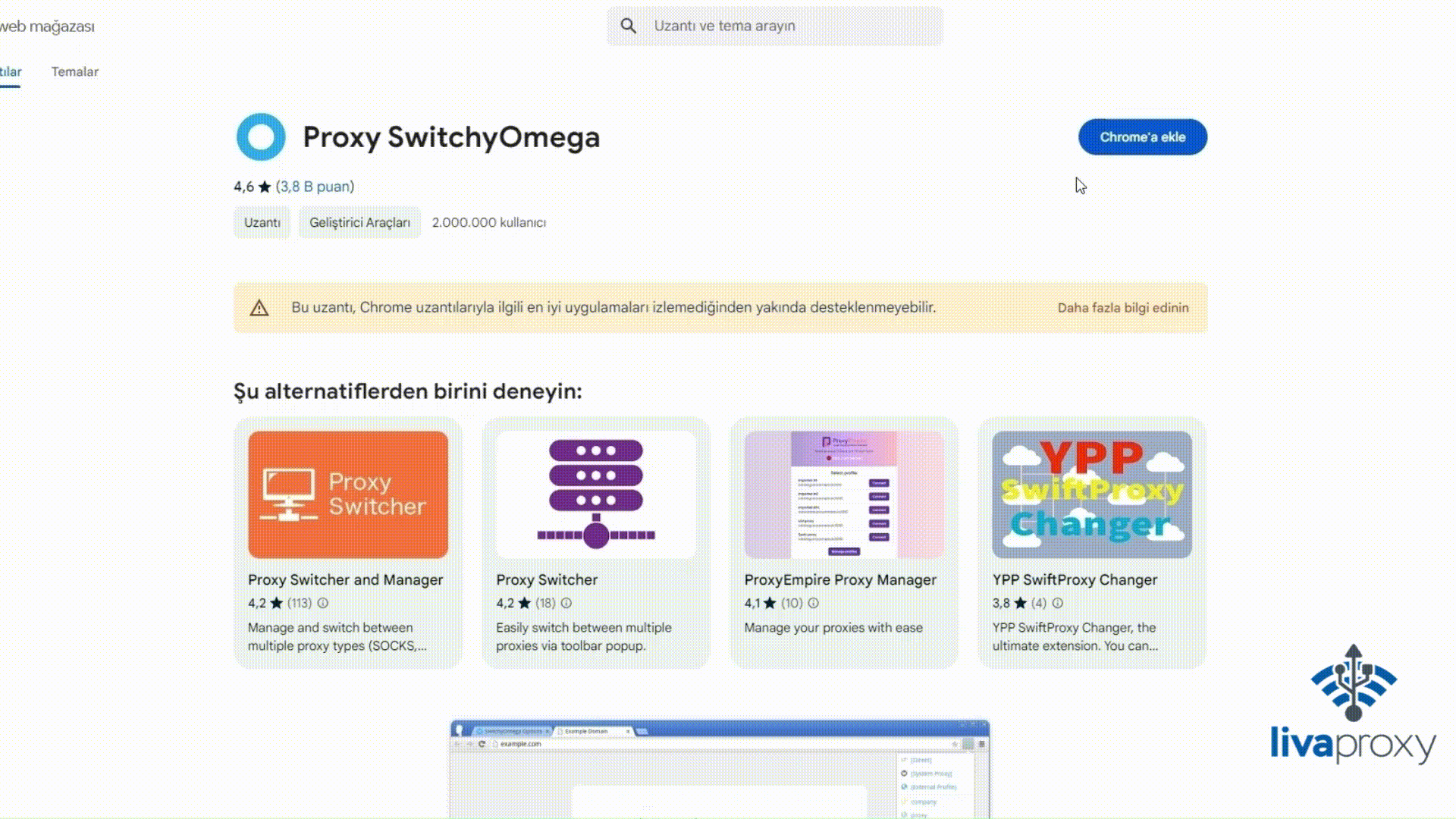Follow the Daha fazla bilgi edinin link
The width and height of the screenshot is (1456, 819).
tap(1123, 308)
